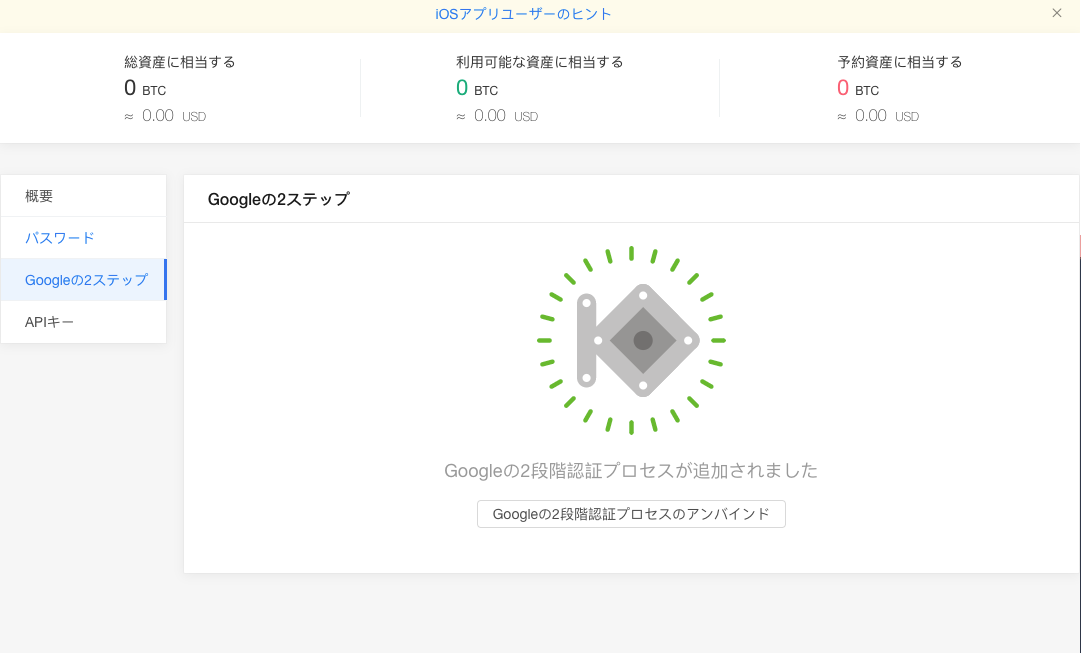The height and width of the screenshot is (653, 1081).
Task: Click the 0.00 USD under available assets
Action: pos(497,116)
